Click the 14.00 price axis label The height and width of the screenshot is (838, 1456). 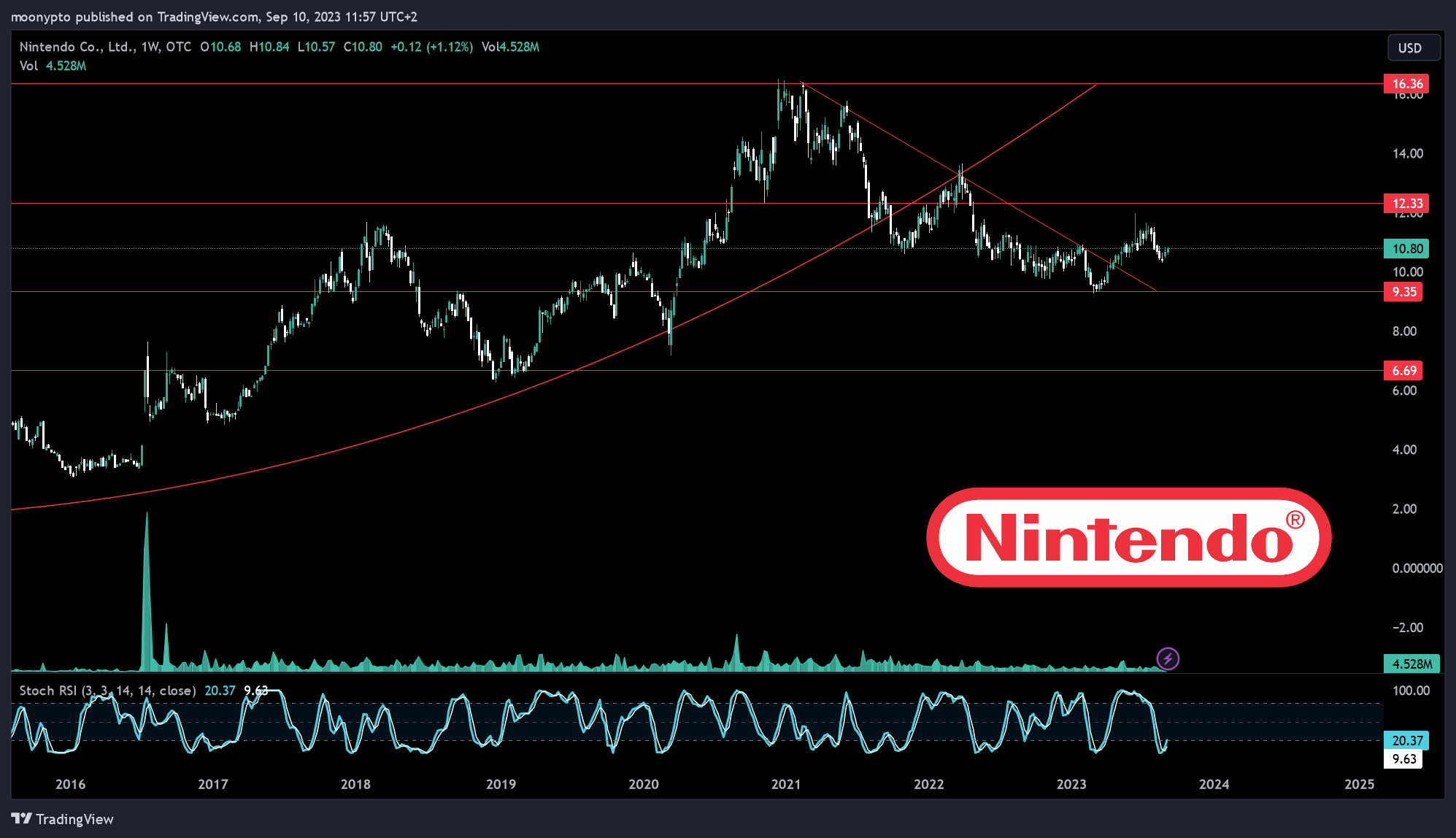click(x=1408, y=153)
